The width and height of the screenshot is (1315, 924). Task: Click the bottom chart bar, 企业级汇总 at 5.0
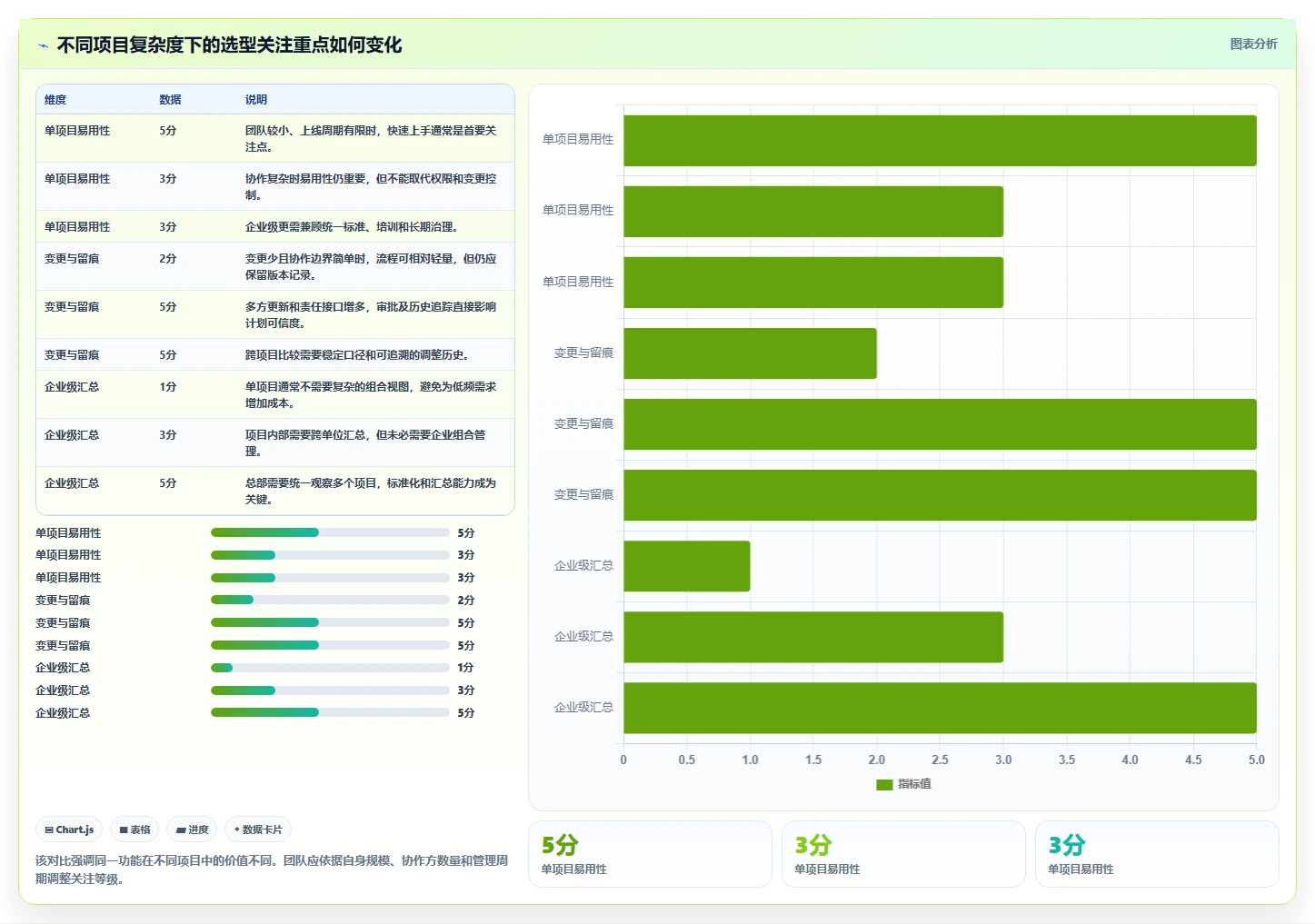pos(940,708)
